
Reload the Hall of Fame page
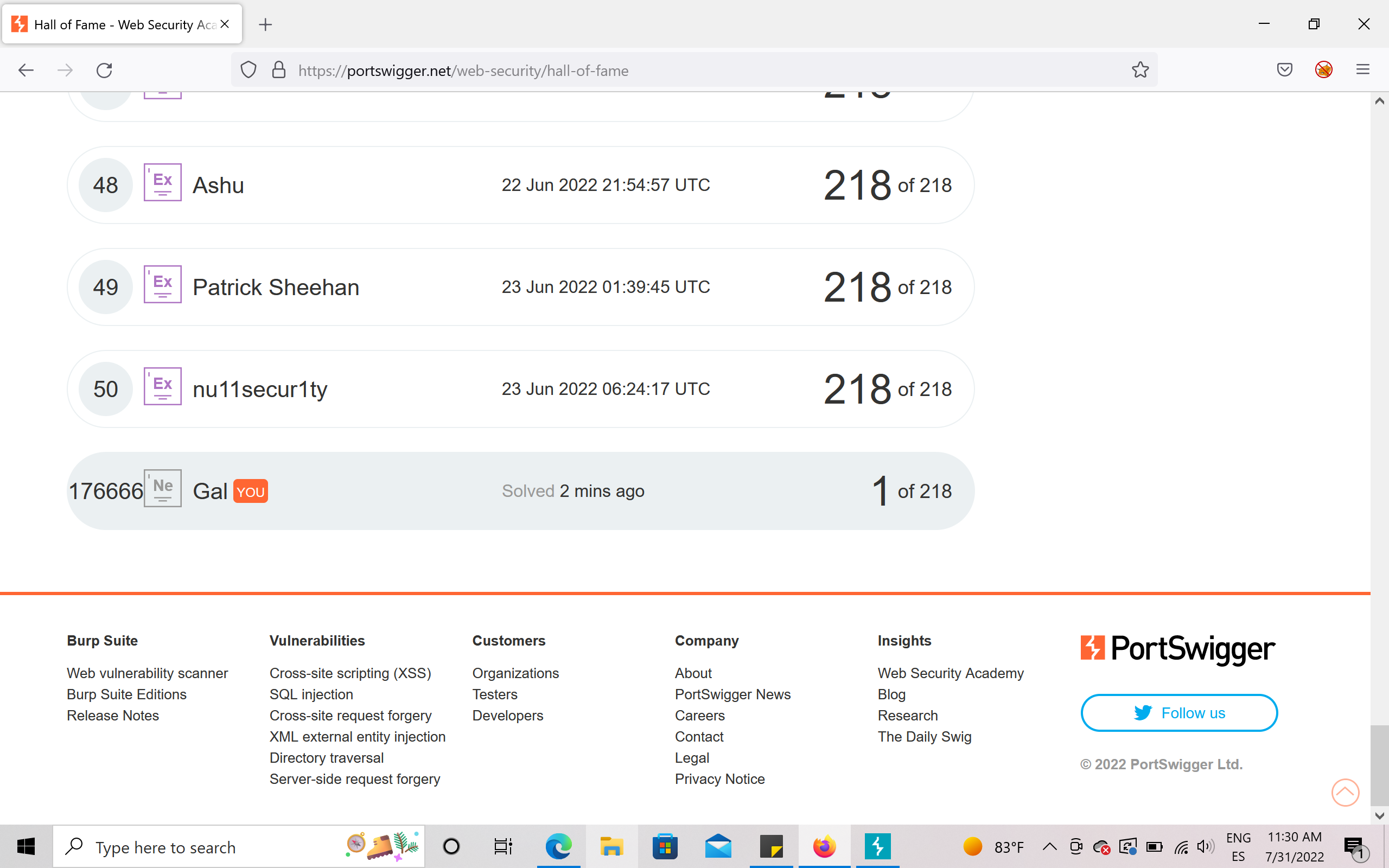coord(104,69)
